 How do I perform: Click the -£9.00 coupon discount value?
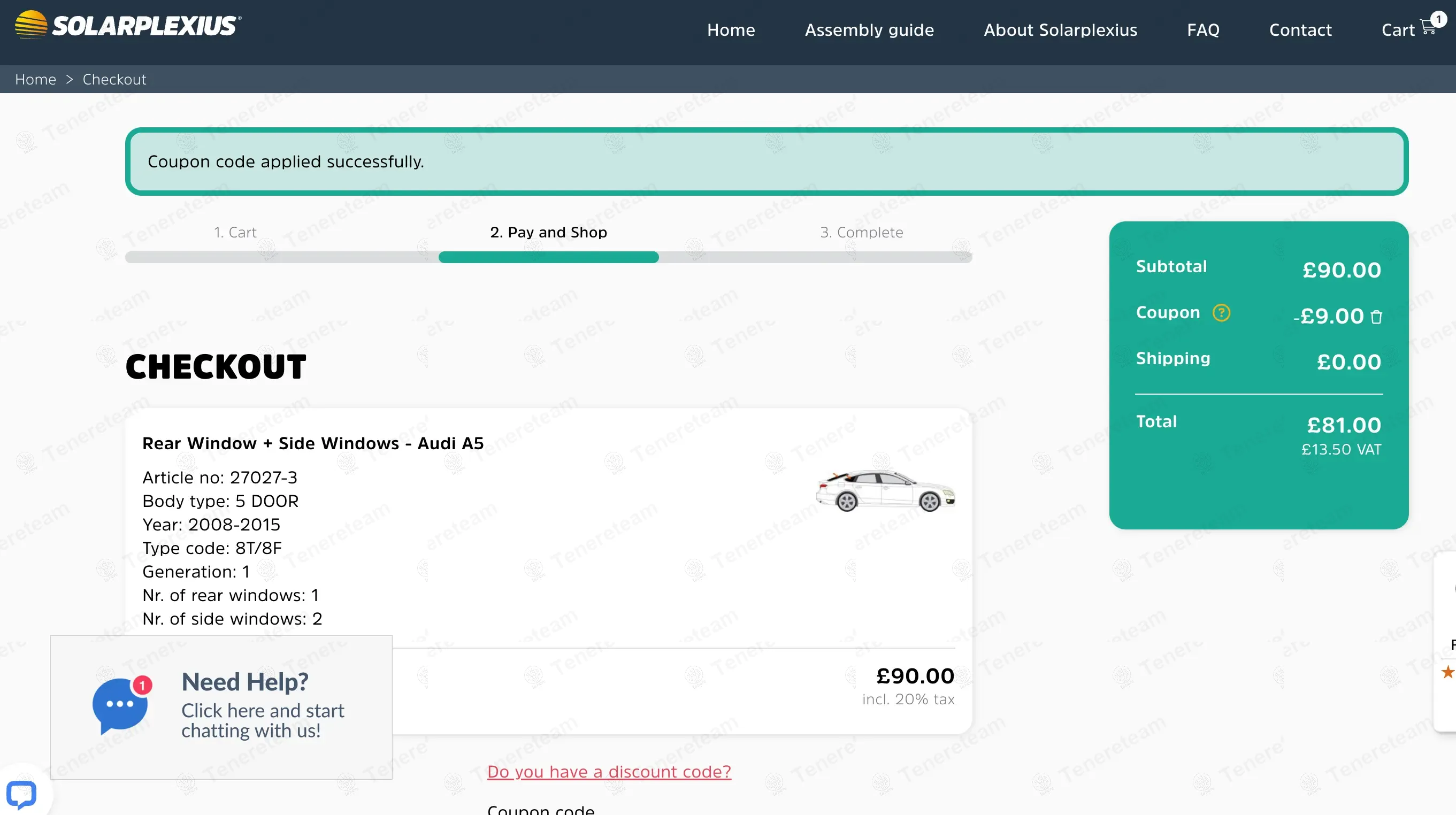1328,317
